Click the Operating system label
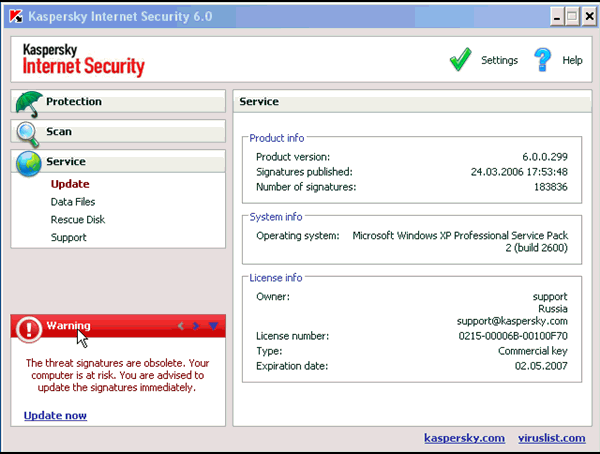 click(298, 235)
